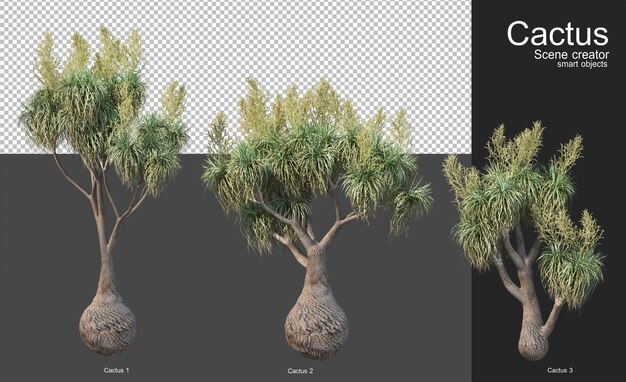This screenshot has height=382, width=626.
Task: Select the Cactus 2 plant image
Action: (317, 219)
